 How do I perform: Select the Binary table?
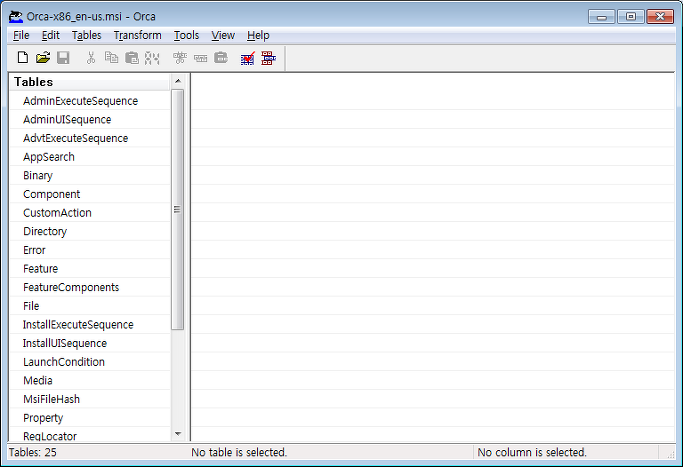[x=90, y=176]
